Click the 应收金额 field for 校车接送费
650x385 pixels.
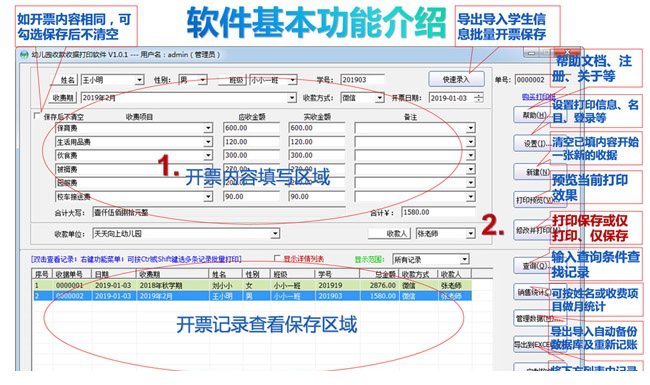251,196
